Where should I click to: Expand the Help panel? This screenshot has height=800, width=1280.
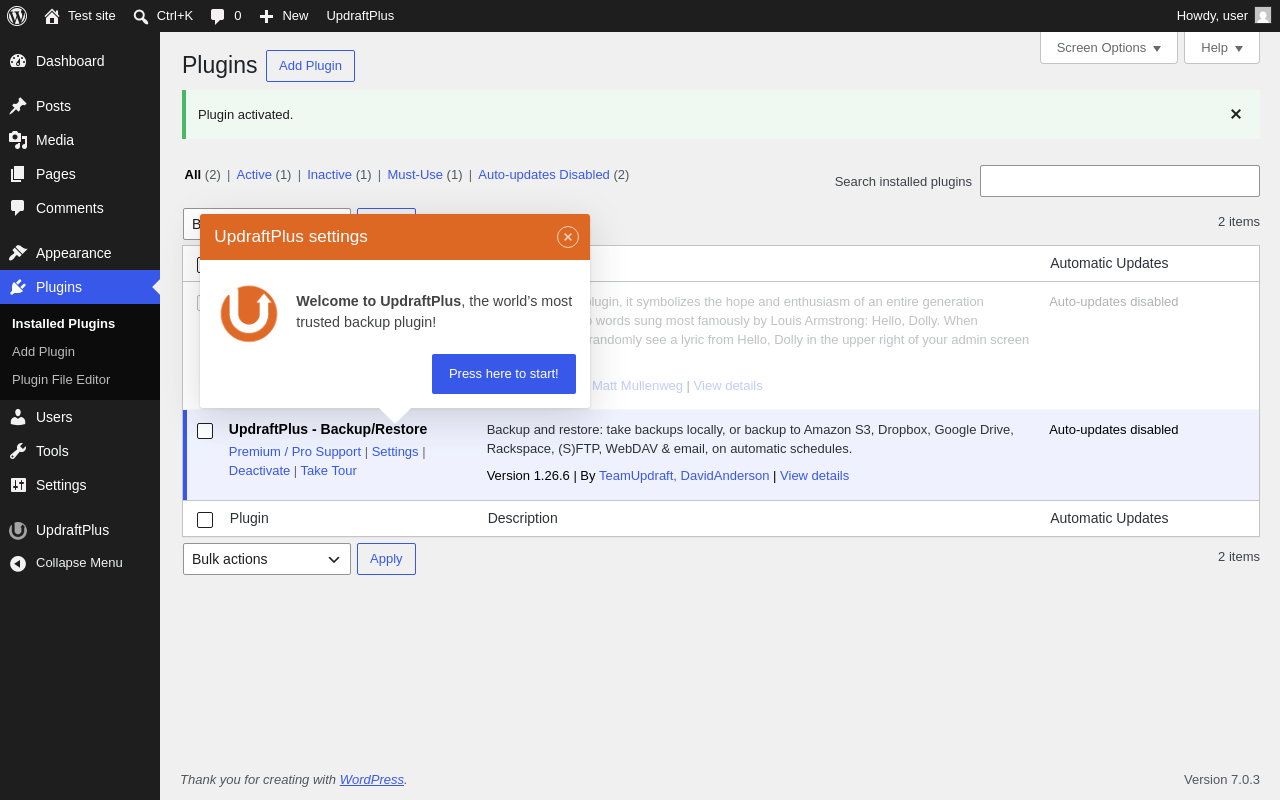pyautogui.click(x=1222, y=47)
